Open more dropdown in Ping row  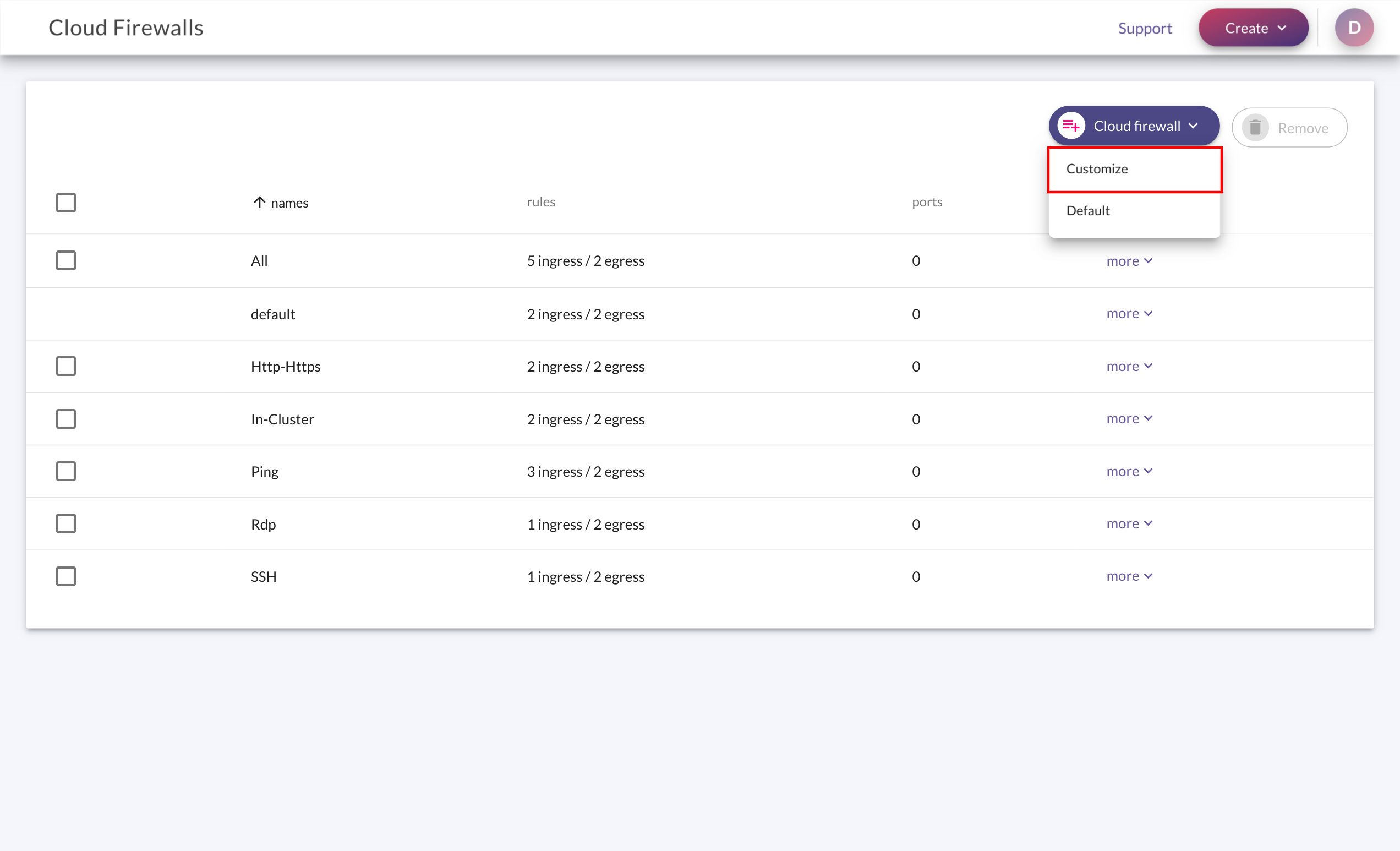[x=1128, y=471]
